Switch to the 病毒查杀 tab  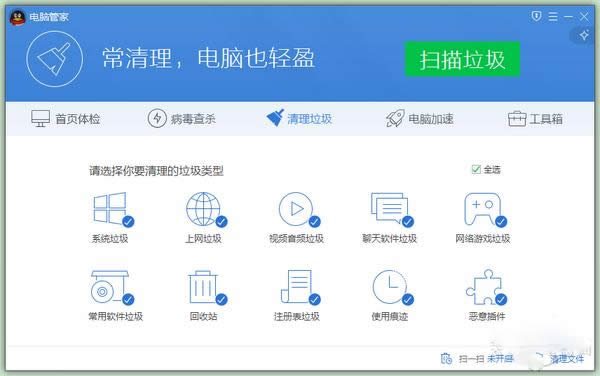point(182,119)
